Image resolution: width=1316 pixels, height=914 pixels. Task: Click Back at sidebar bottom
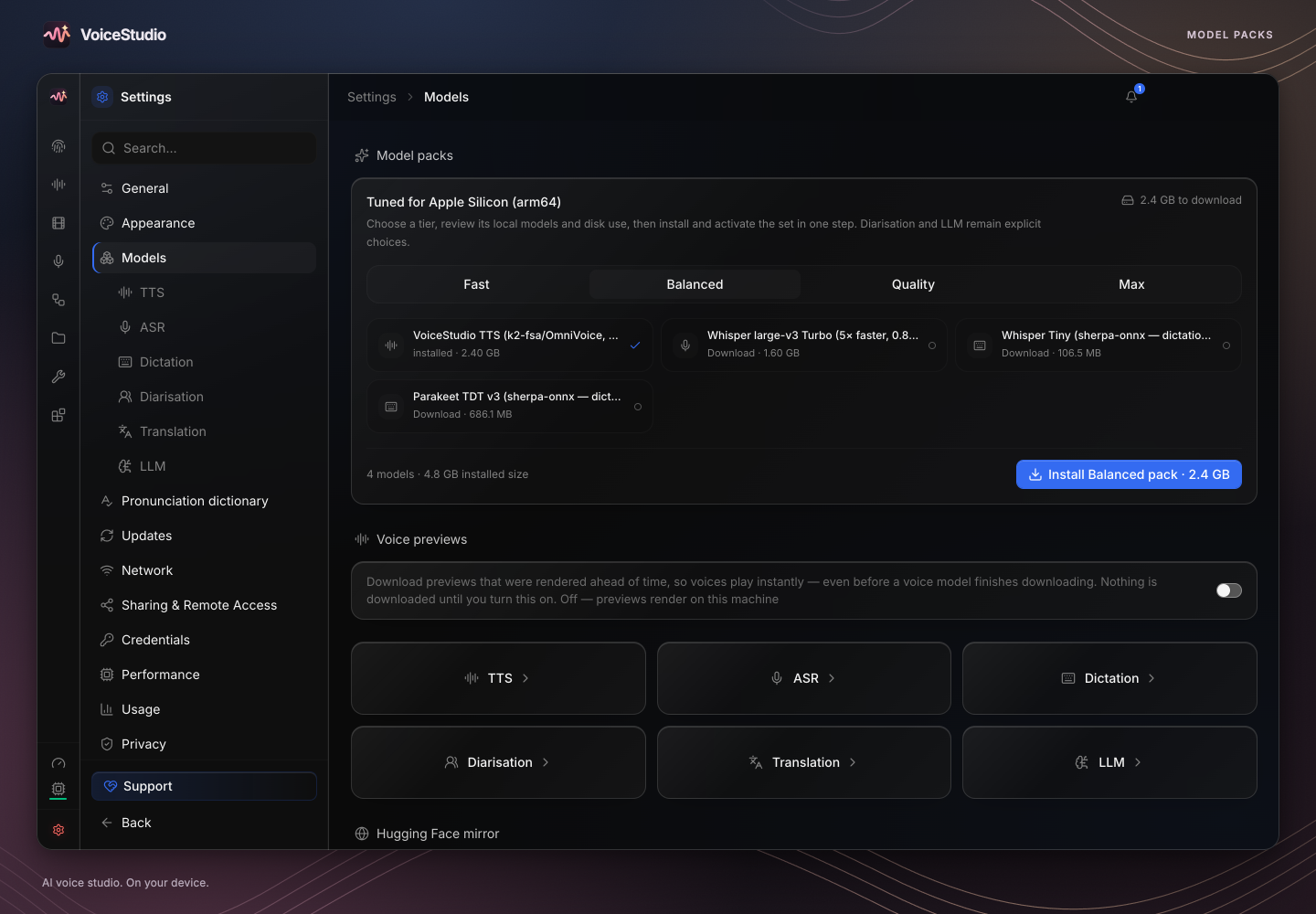pos(204,823)
